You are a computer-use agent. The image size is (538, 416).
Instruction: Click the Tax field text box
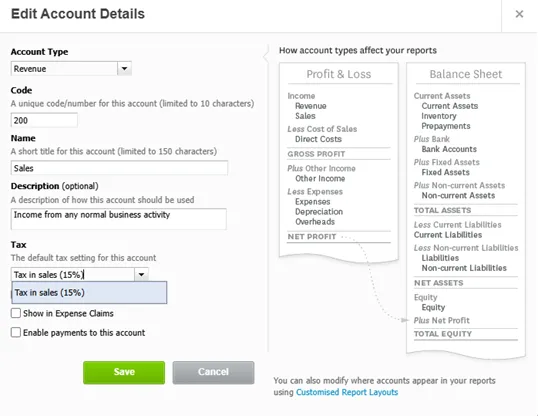pos(73,275)
